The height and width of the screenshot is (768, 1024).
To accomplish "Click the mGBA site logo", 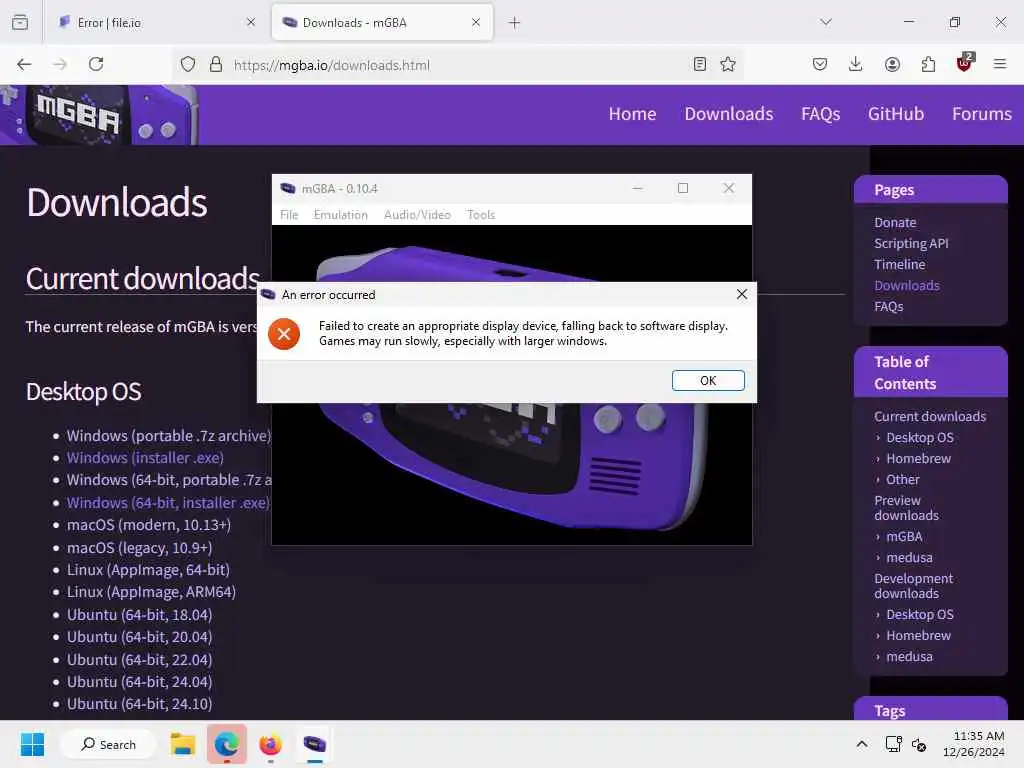I will [99, 114].
